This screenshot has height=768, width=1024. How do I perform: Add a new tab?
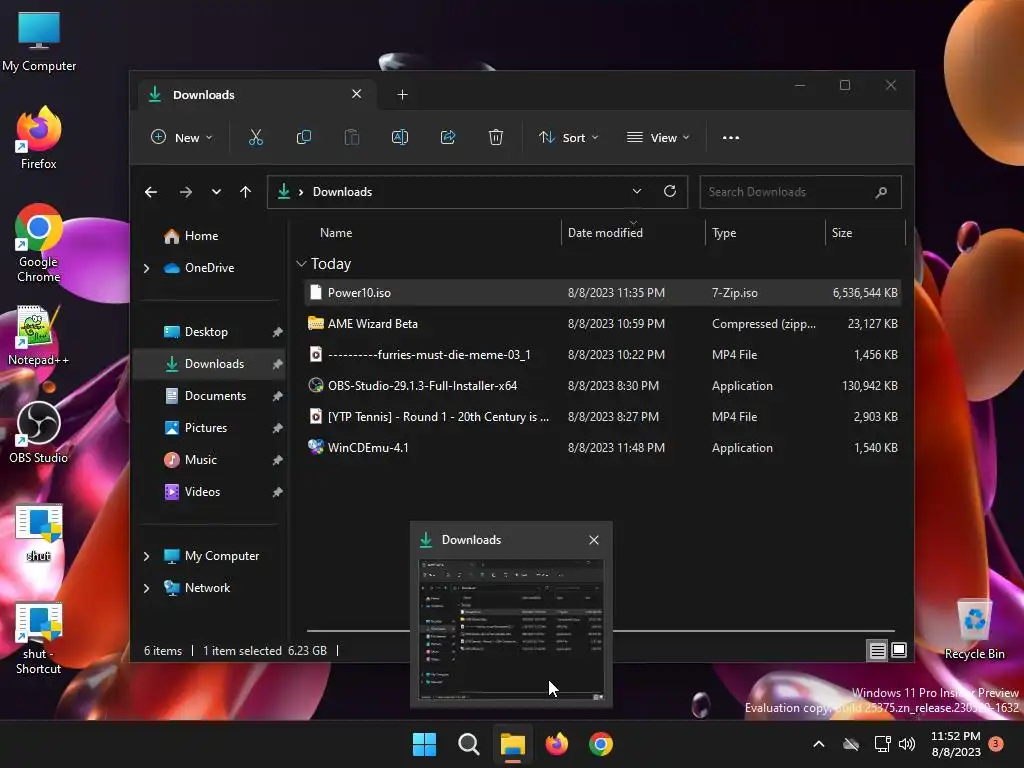click(x=402, y=95)
